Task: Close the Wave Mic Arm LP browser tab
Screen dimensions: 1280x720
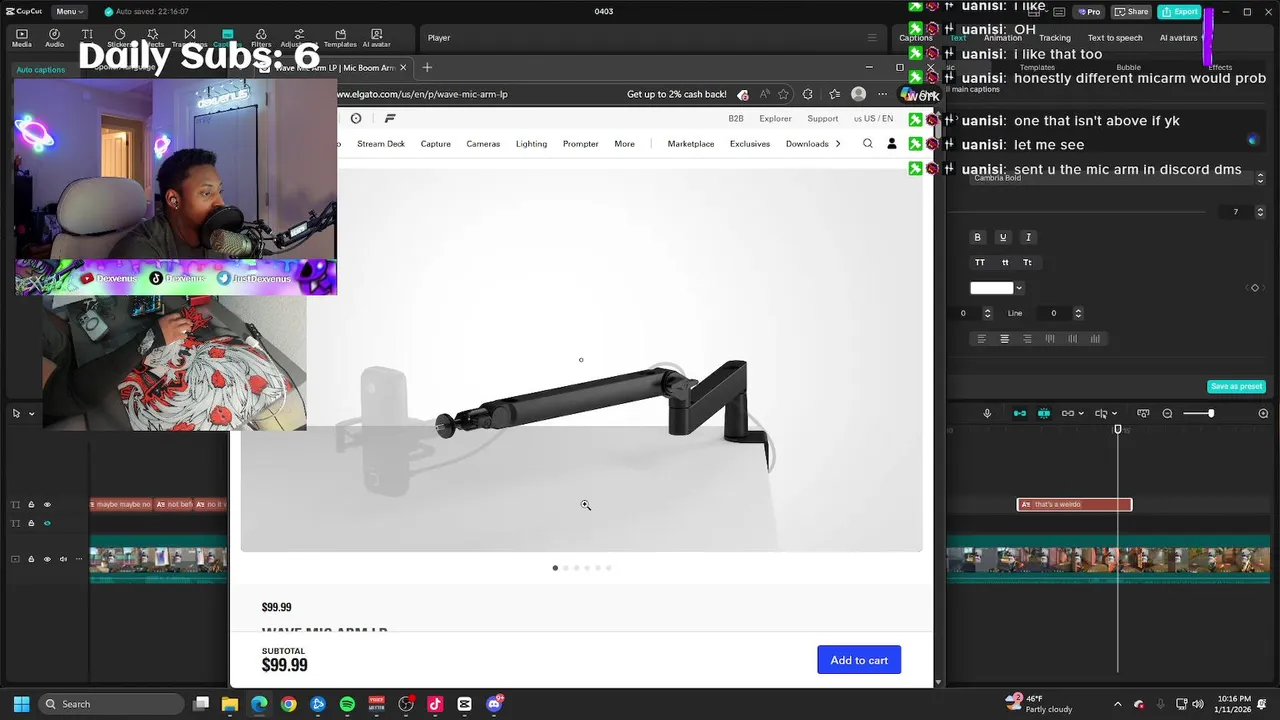Action: pyautogui.click(x=403, y=67)
